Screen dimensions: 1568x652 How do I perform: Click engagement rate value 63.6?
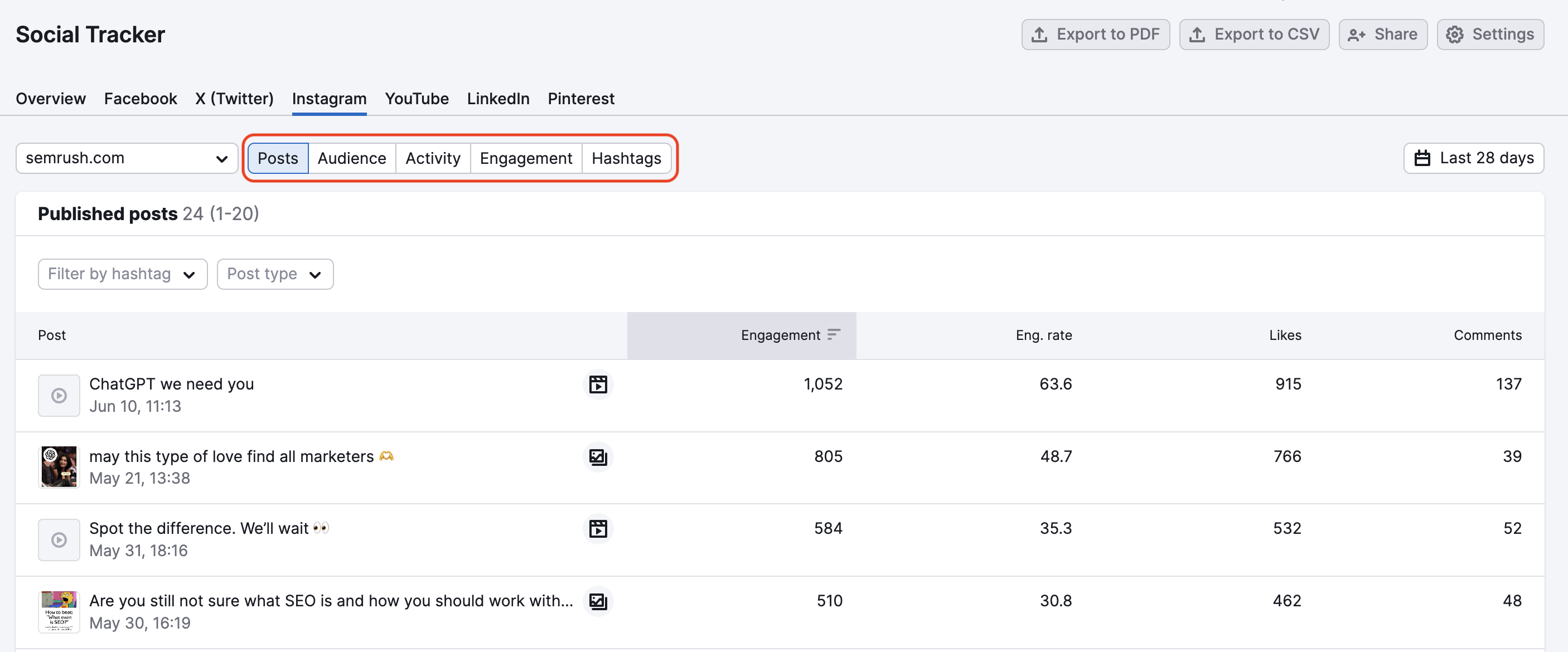coord(1056,385)
